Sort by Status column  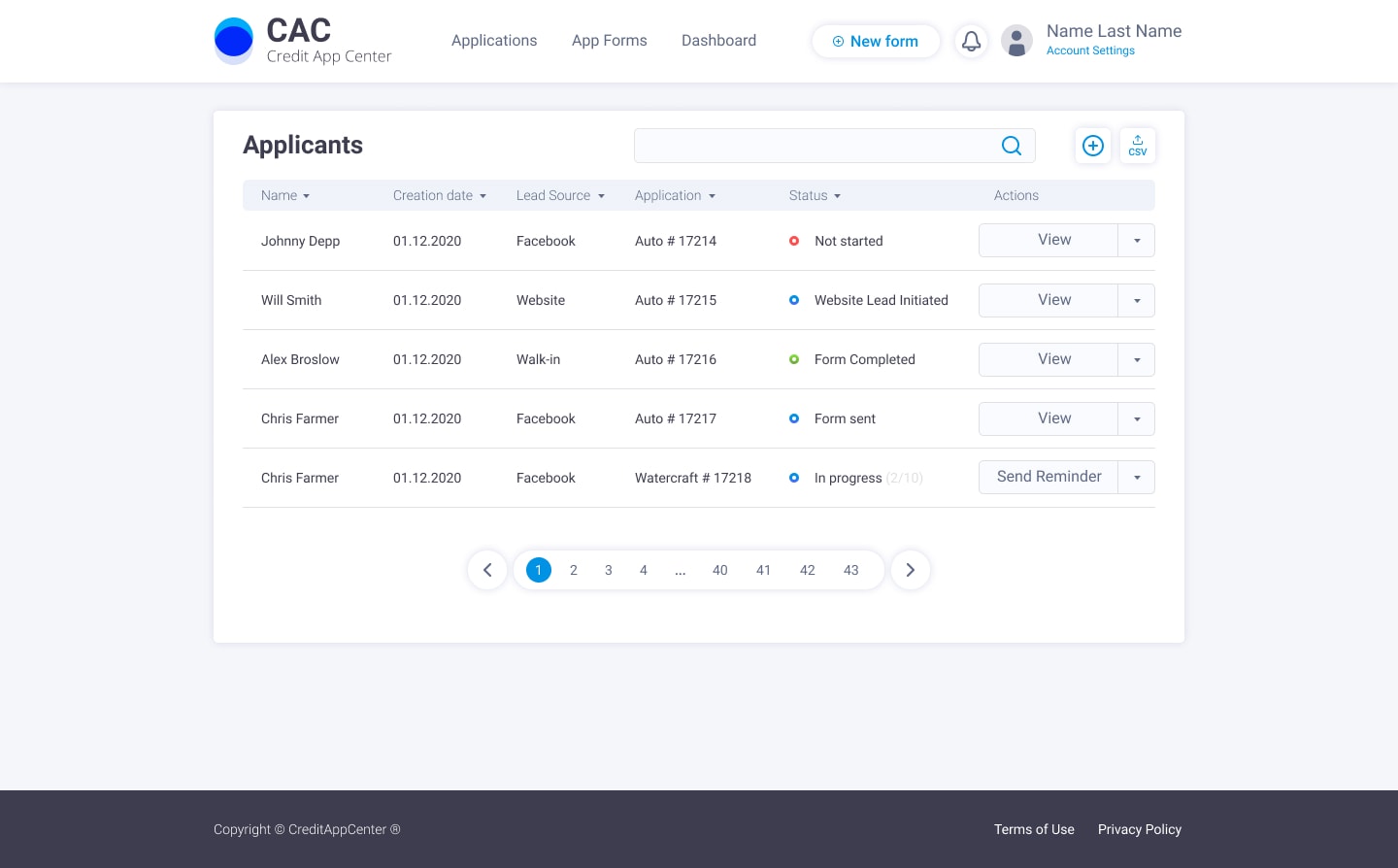pos(815,195)
